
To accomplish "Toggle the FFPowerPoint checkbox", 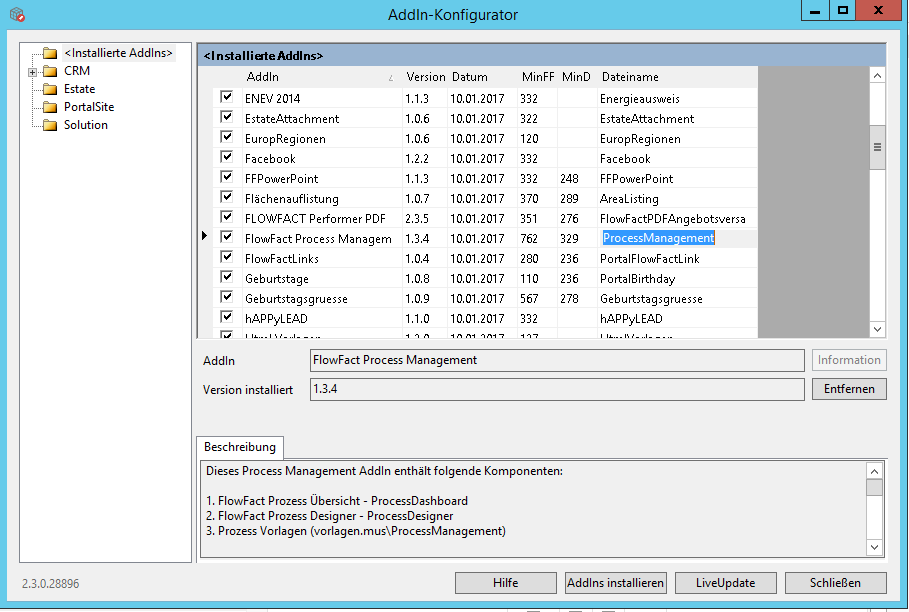I will 227,177.
